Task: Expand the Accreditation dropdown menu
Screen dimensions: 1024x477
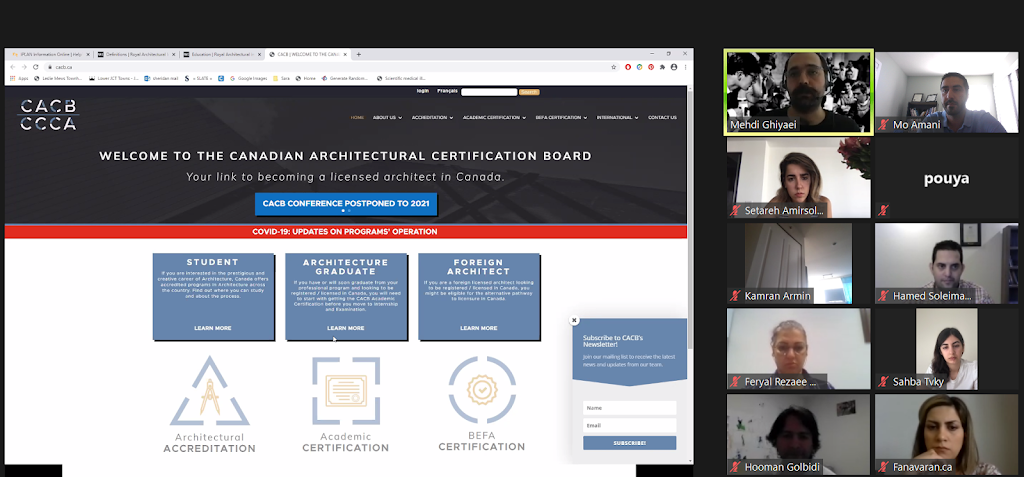Action: pyautogui.click(x=432, y=118)
